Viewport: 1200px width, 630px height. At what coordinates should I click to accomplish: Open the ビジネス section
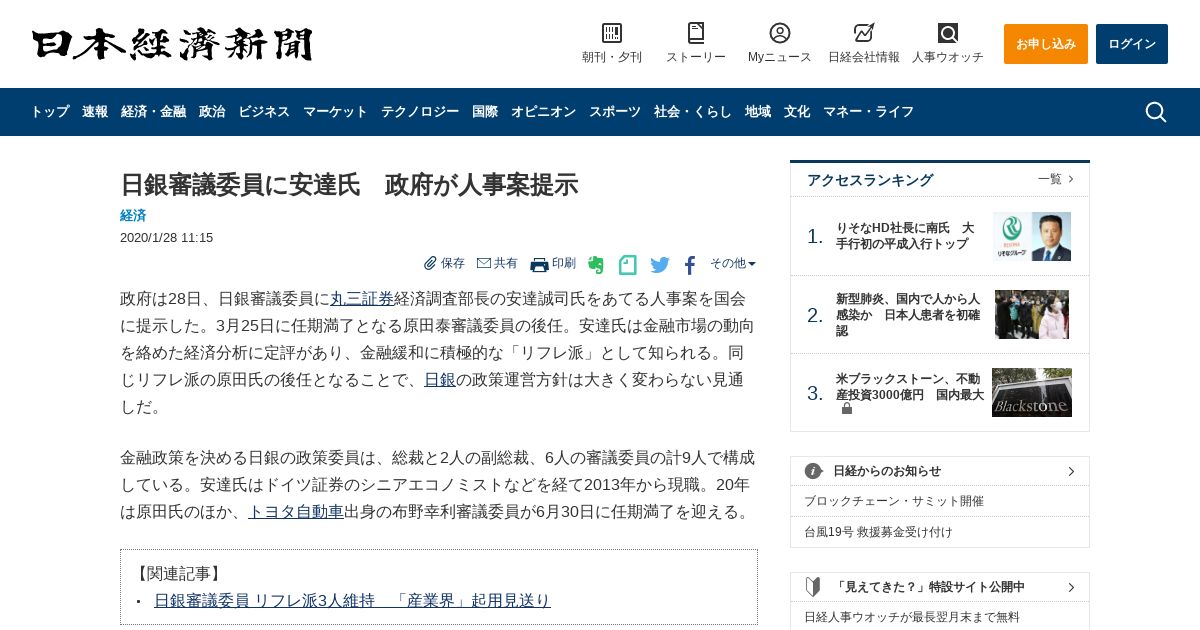(264, 112)
